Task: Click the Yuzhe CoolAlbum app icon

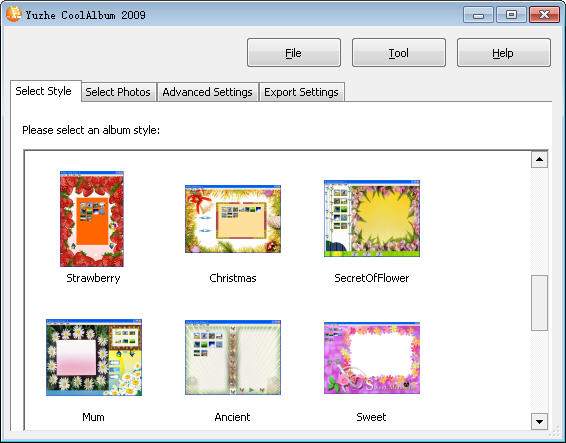Action: 13,14
